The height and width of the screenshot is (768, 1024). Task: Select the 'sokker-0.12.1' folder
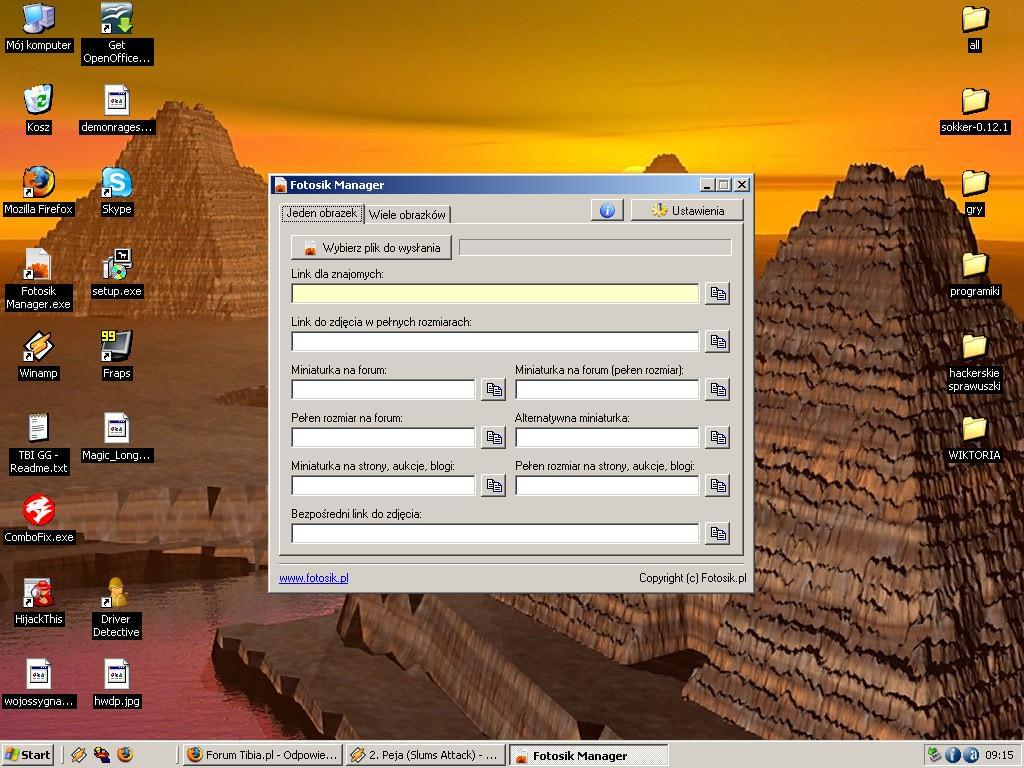pos(974,109)
